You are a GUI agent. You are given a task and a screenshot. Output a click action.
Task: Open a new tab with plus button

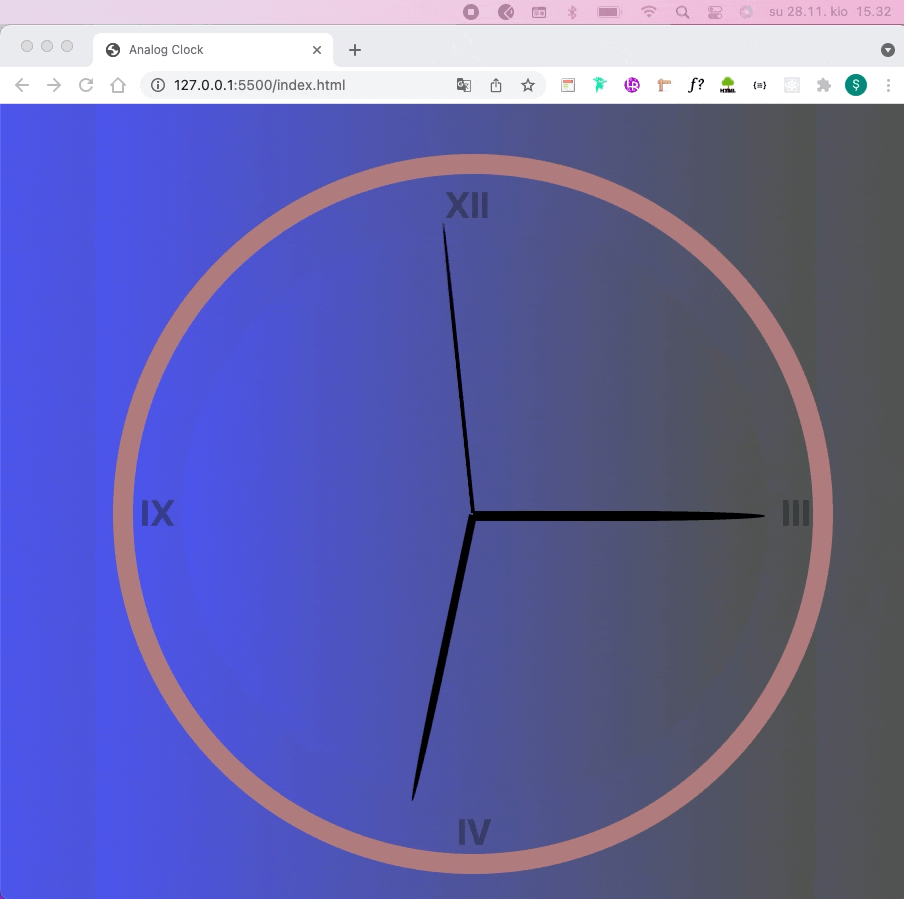355,50
